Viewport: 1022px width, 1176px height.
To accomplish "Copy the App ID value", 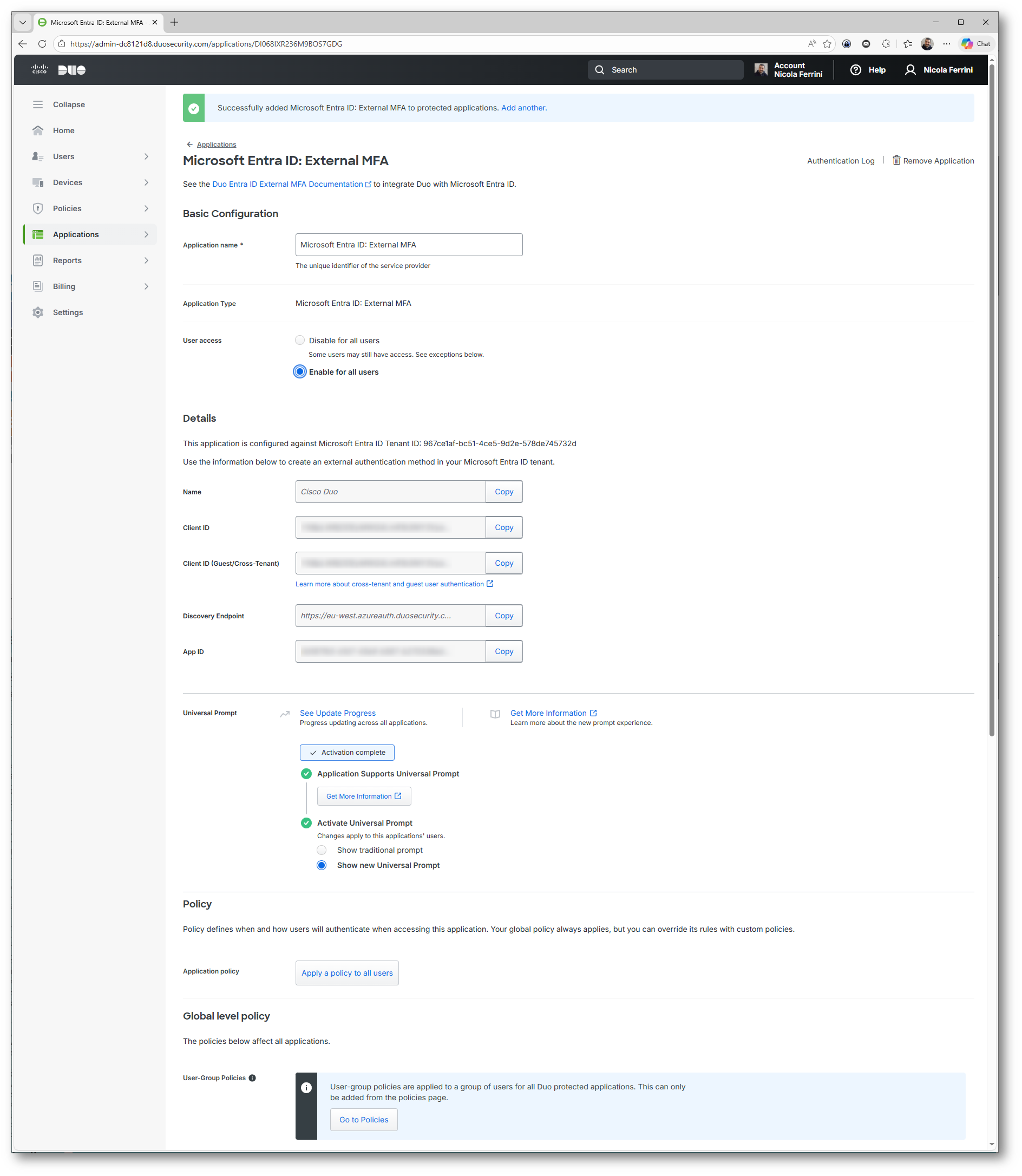I will click(x=503, y=651).
